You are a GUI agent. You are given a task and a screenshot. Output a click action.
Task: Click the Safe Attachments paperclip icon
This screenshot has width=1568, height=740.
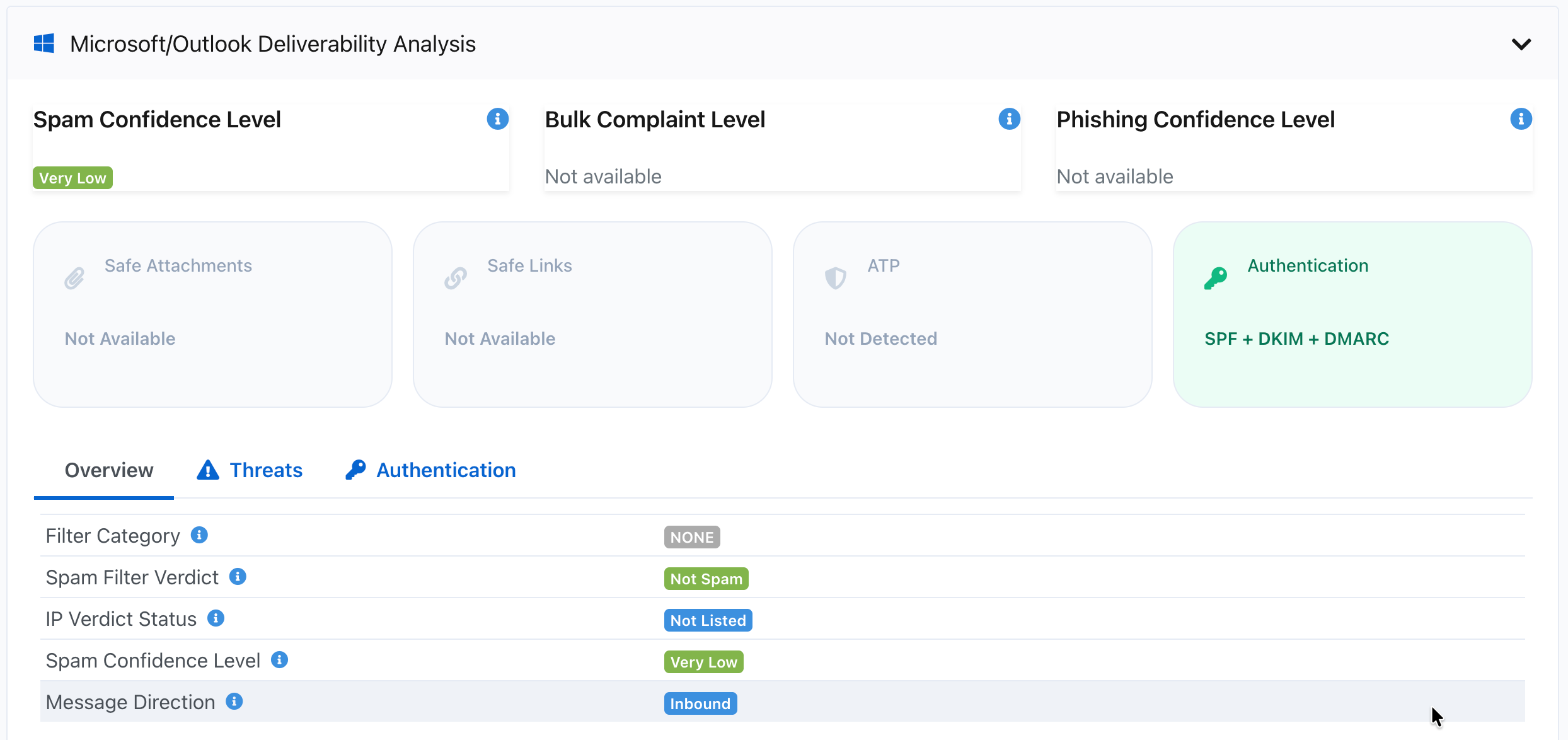pyautogui.click(x=74, y=277)
